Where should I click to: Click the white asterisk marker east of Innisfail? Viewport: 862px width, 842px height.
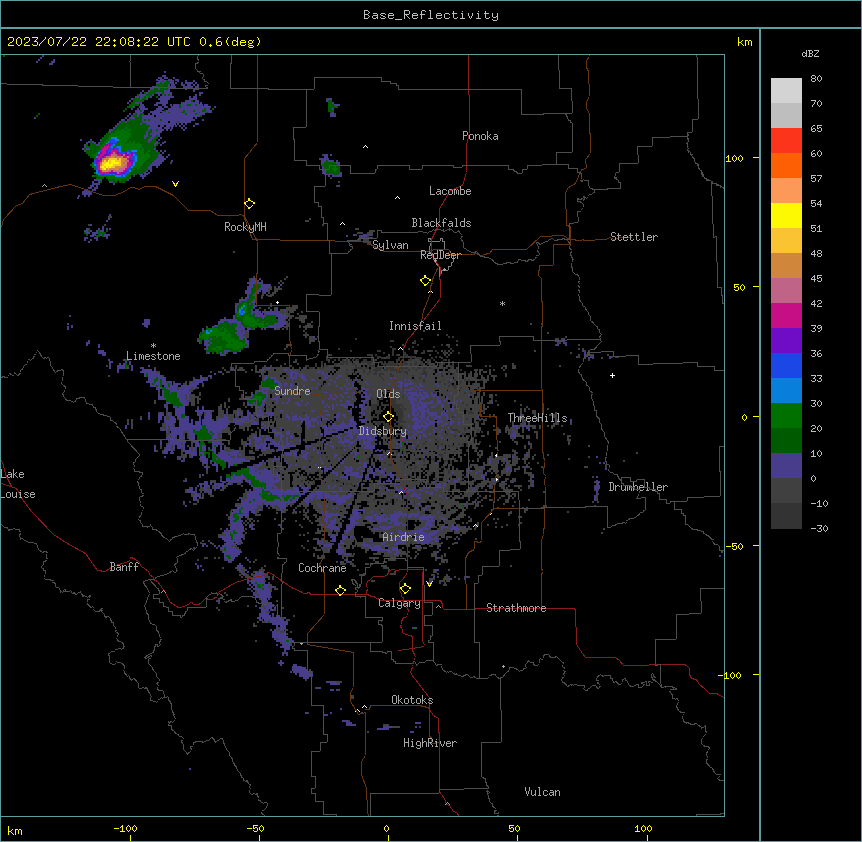pos(502,303)
